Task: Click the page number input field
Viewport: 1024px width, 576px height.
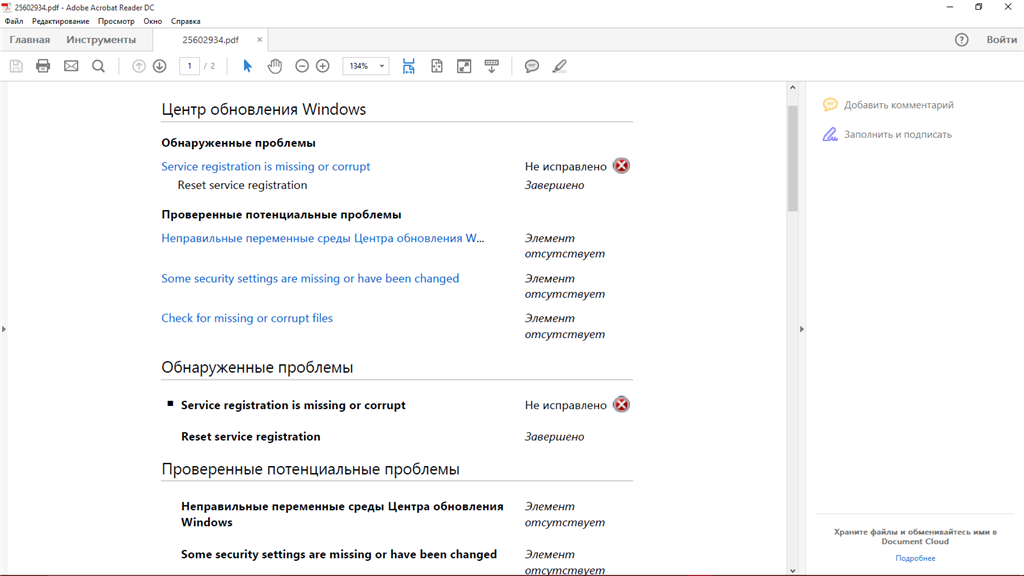Action: [x=189, y=66]
